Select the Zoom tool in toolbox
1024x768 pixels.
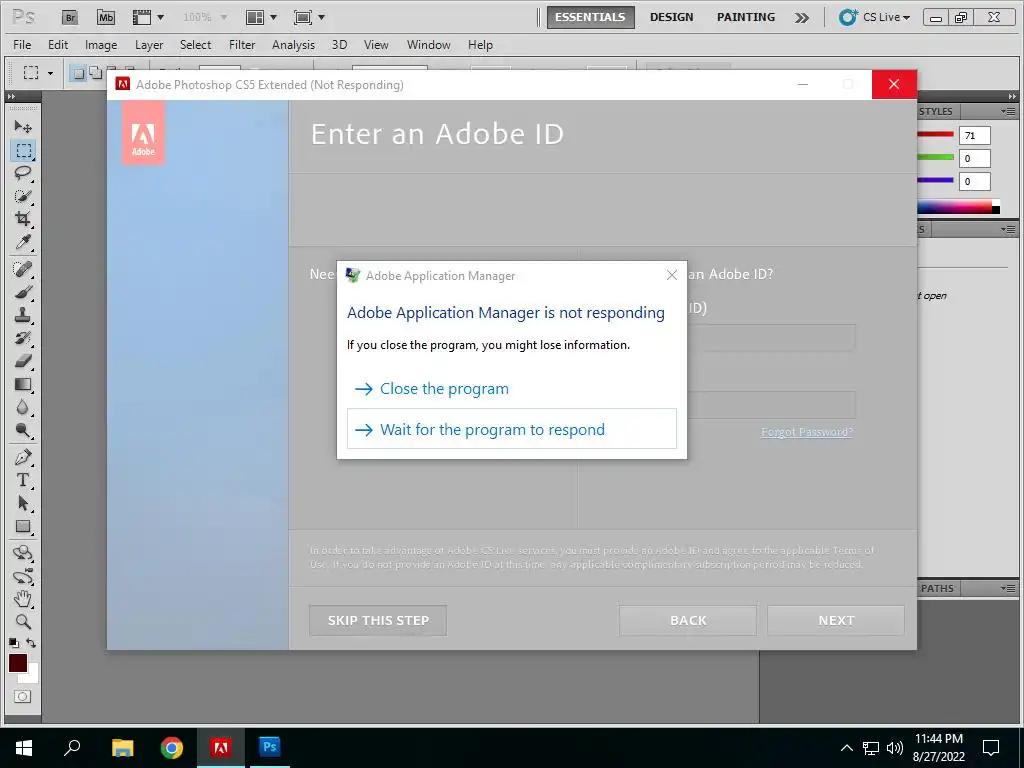click(x=23, y=622)
